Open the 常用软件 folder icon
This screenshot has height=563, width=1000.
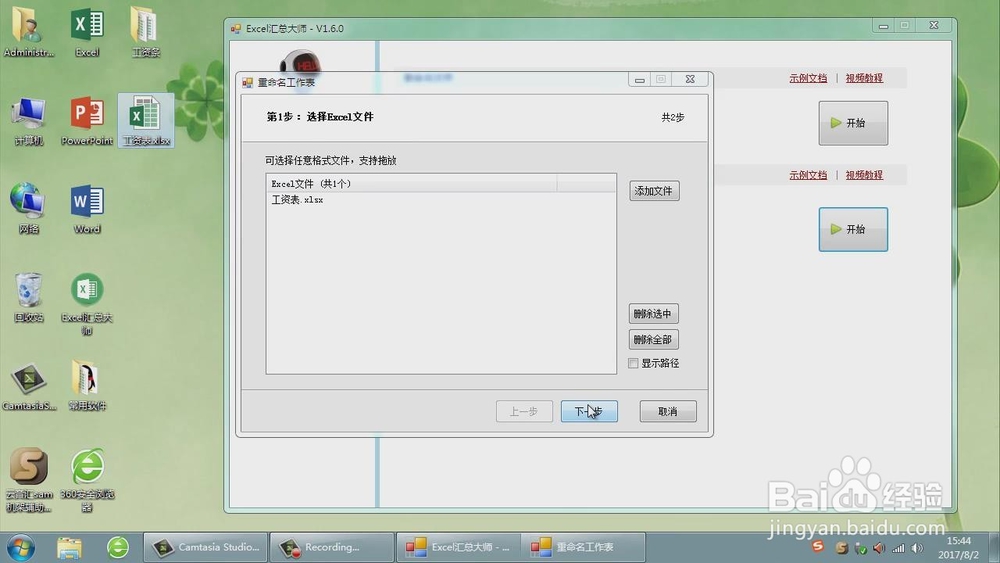point(87,386)
